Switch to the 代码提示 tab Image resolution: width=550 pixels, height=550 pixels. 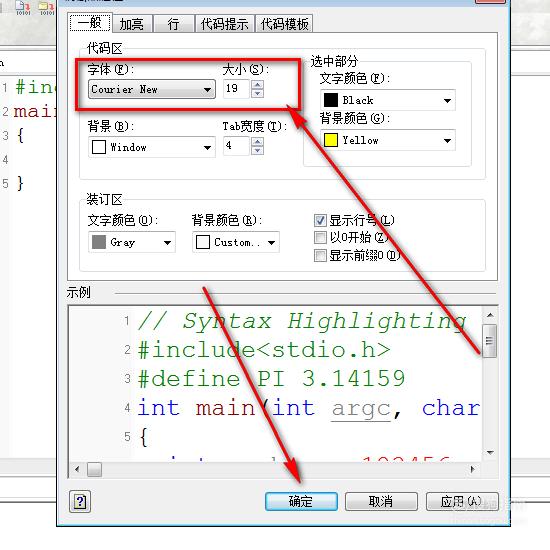tap(224, 24)
